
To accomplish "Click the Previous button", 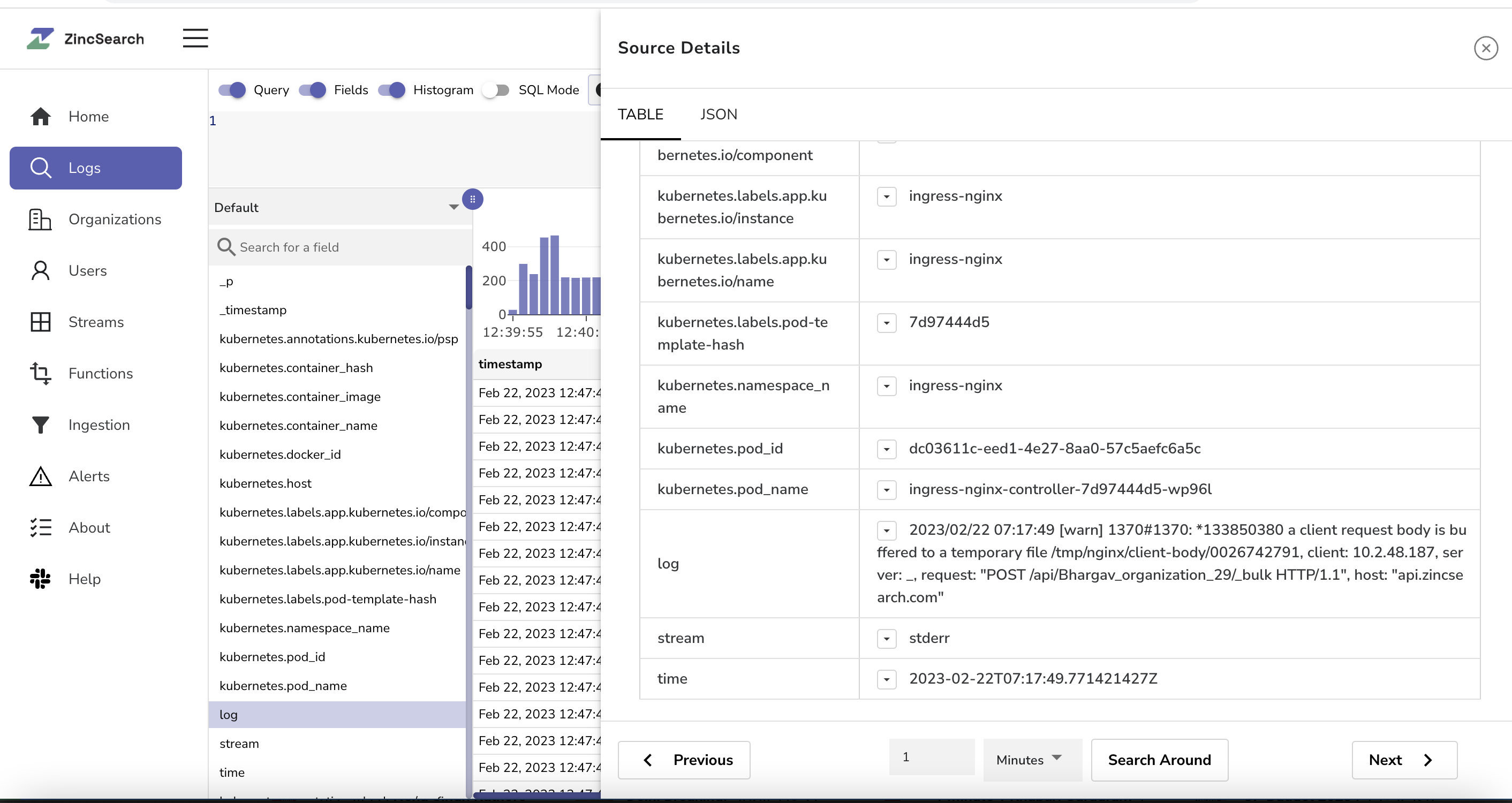I will pyautogui.click(x=684, y=760).
